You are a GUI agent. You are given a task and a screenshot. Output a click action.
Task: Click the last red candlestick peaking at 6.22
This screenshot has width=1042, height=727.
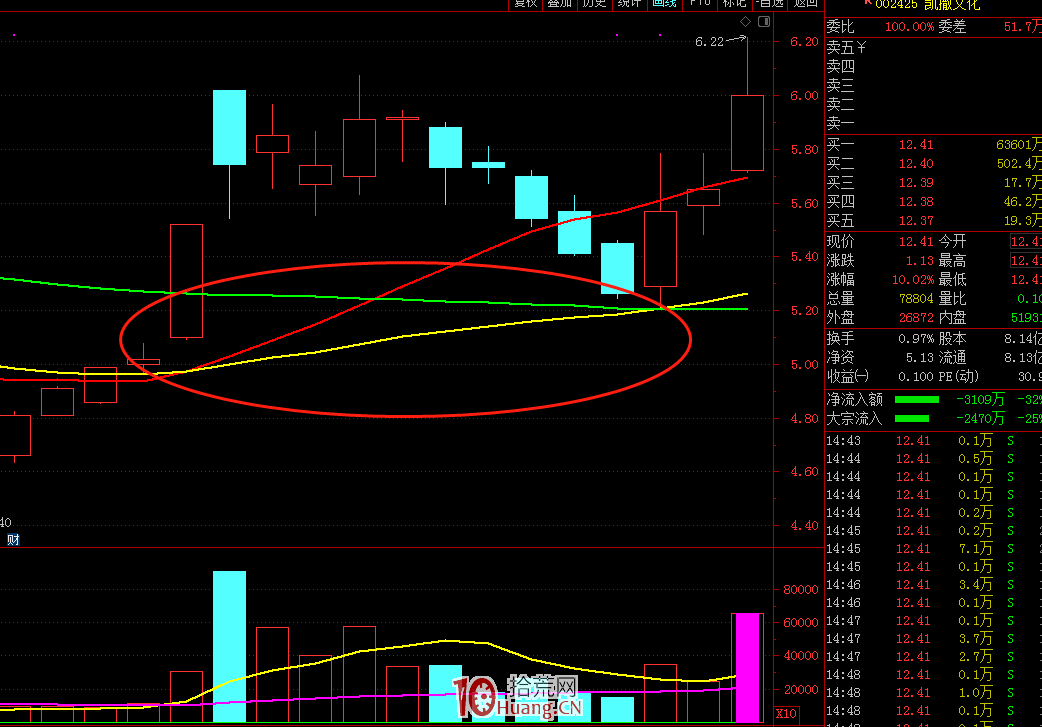coord(748,133)
